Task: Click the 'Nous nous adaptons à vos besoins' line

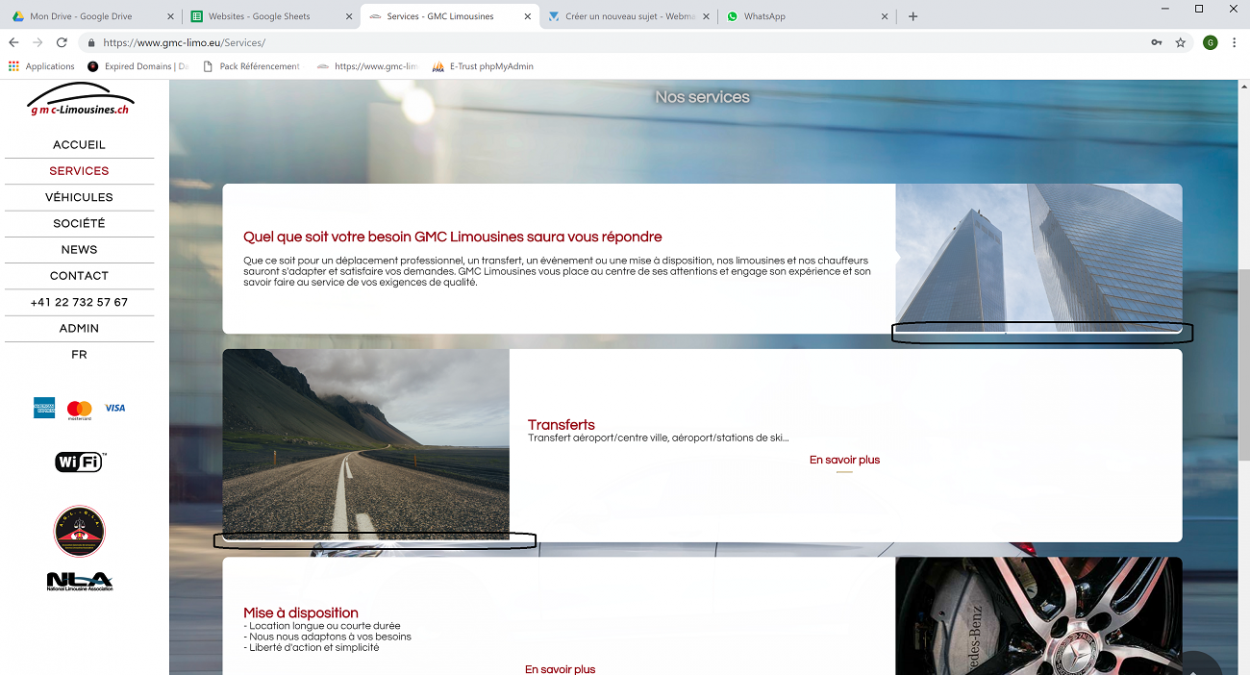Action: click(327, 637)
